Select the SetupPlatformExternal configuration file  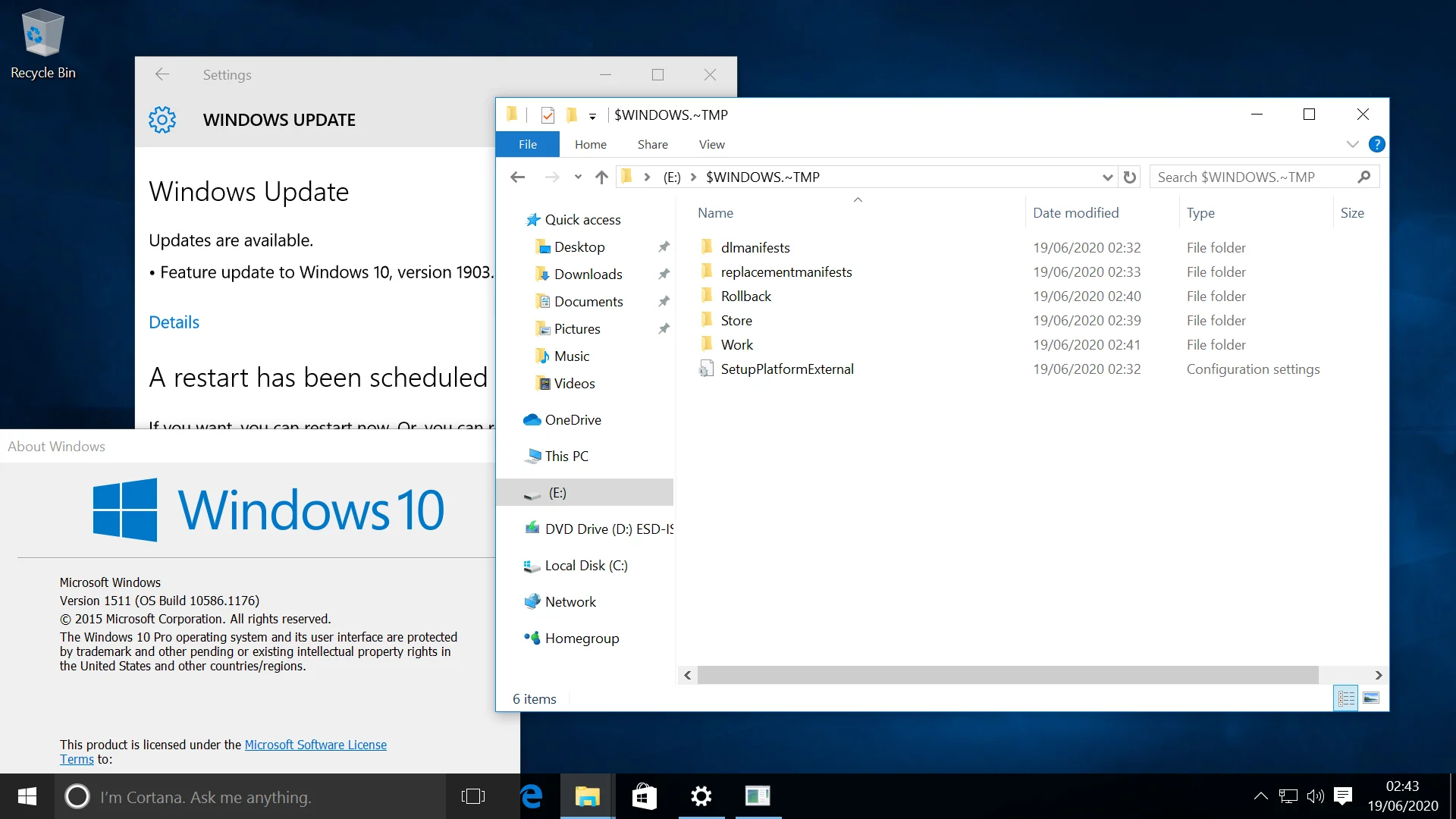point(786,369)
